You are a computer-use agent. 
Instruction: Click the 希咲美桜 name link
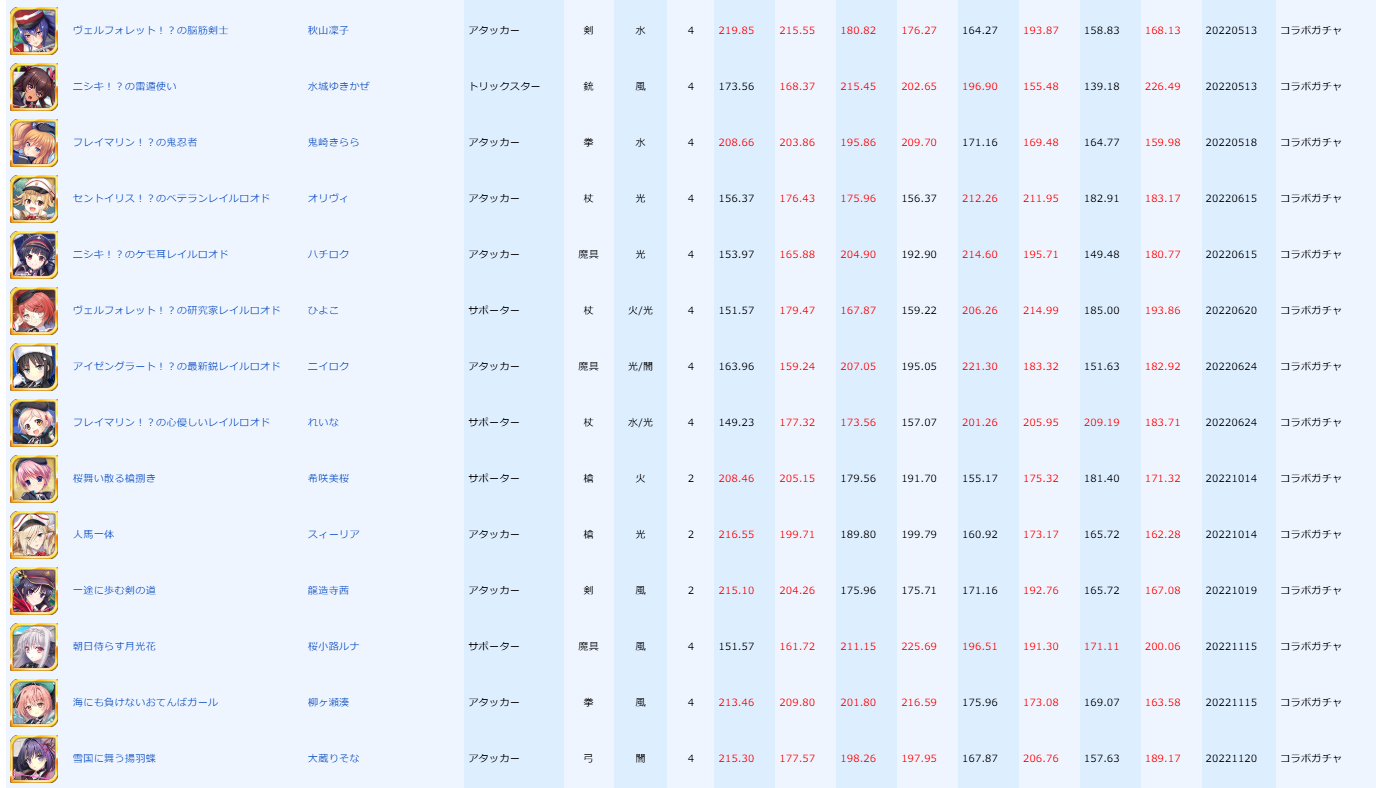[328, 479]
